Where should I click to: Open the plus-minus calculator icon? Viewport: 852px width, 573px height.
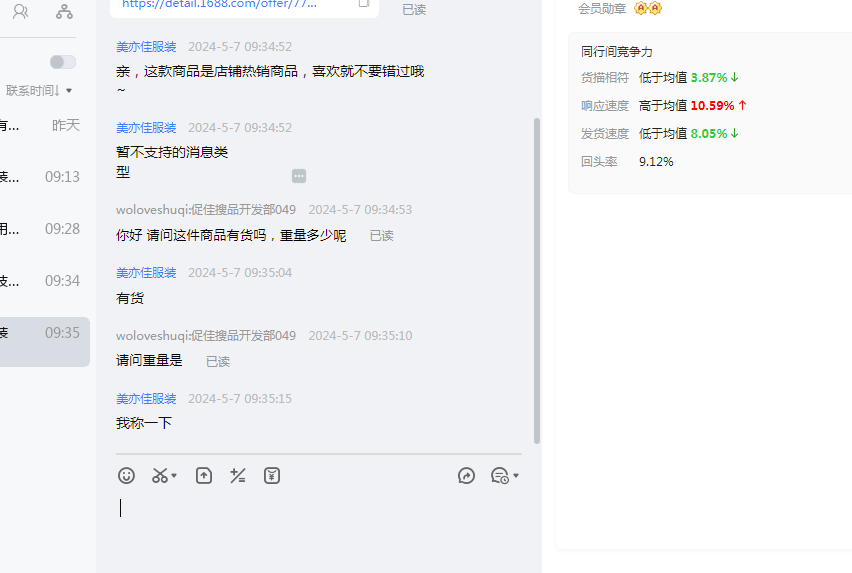pyautogui.click(x=237, y=476)
